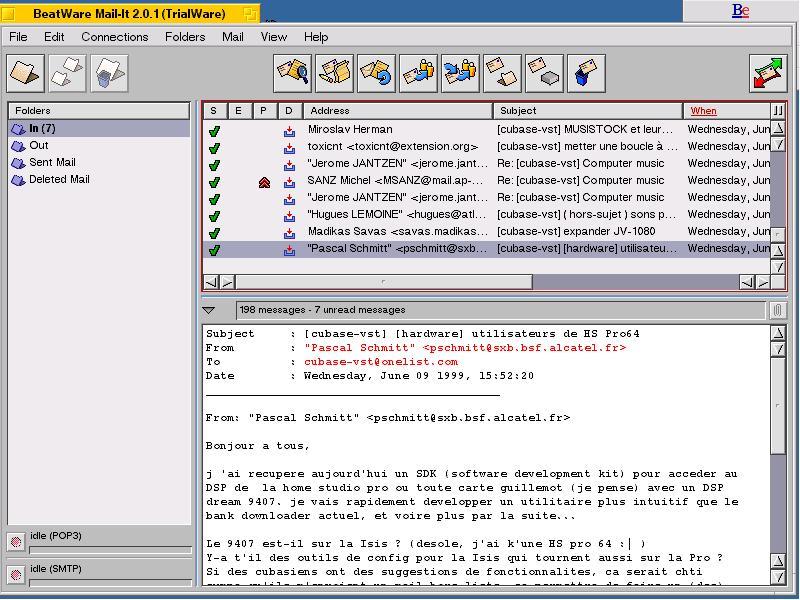
Task: Click the subject "[cubase-vst] expander JV-1080"
Action: coord(576,232)
